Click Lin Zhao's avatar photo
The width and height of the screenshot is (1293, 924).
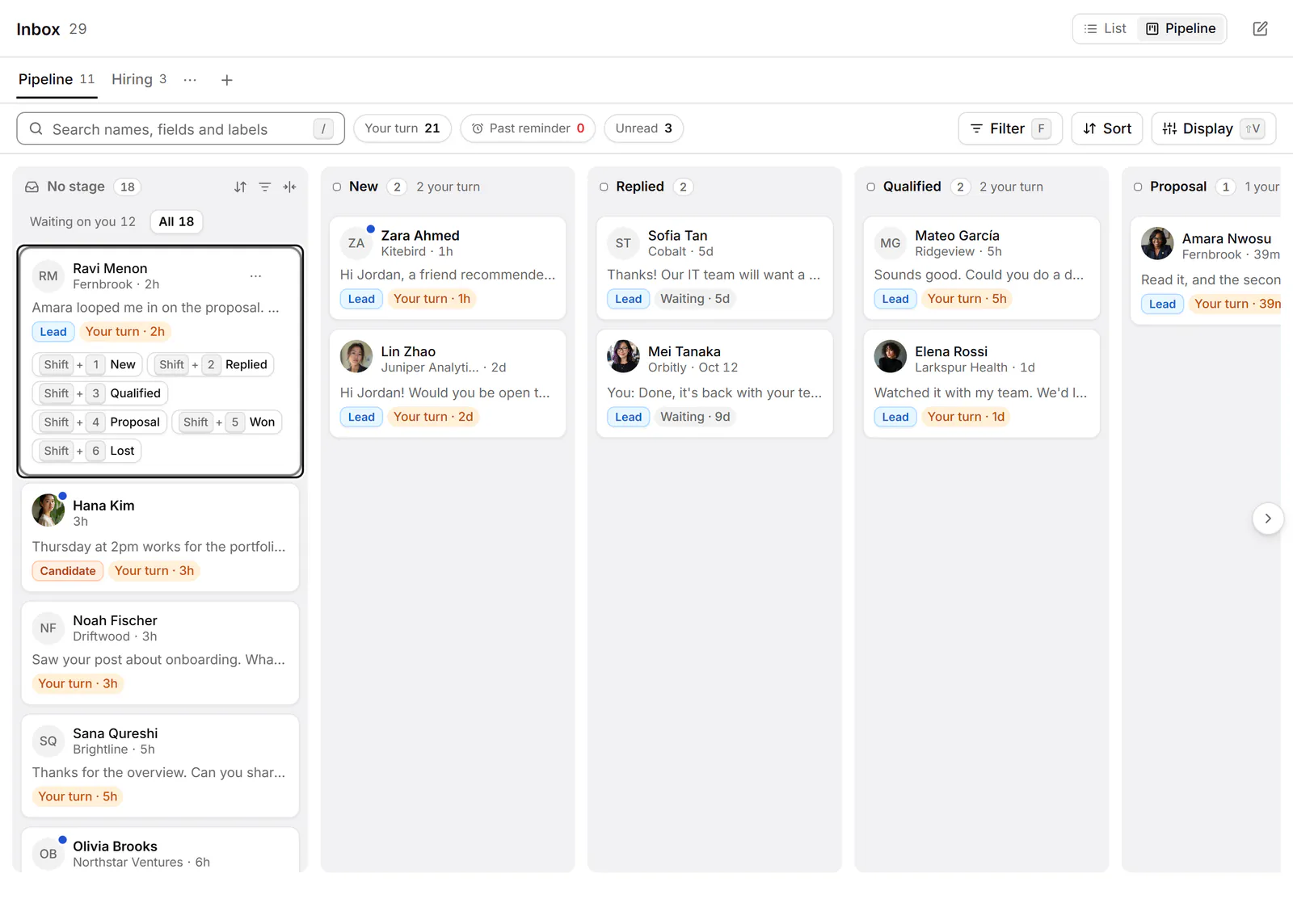356,356
